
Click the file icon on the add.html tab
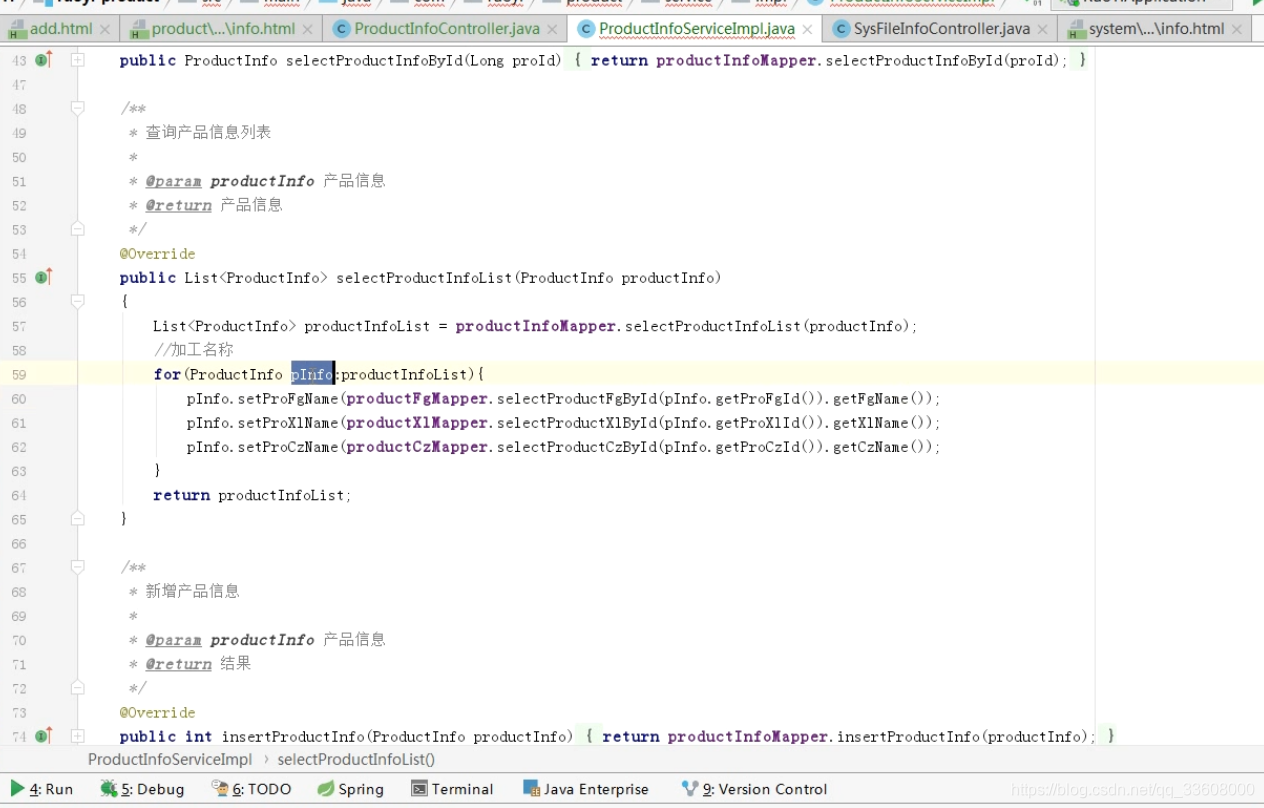17,29
